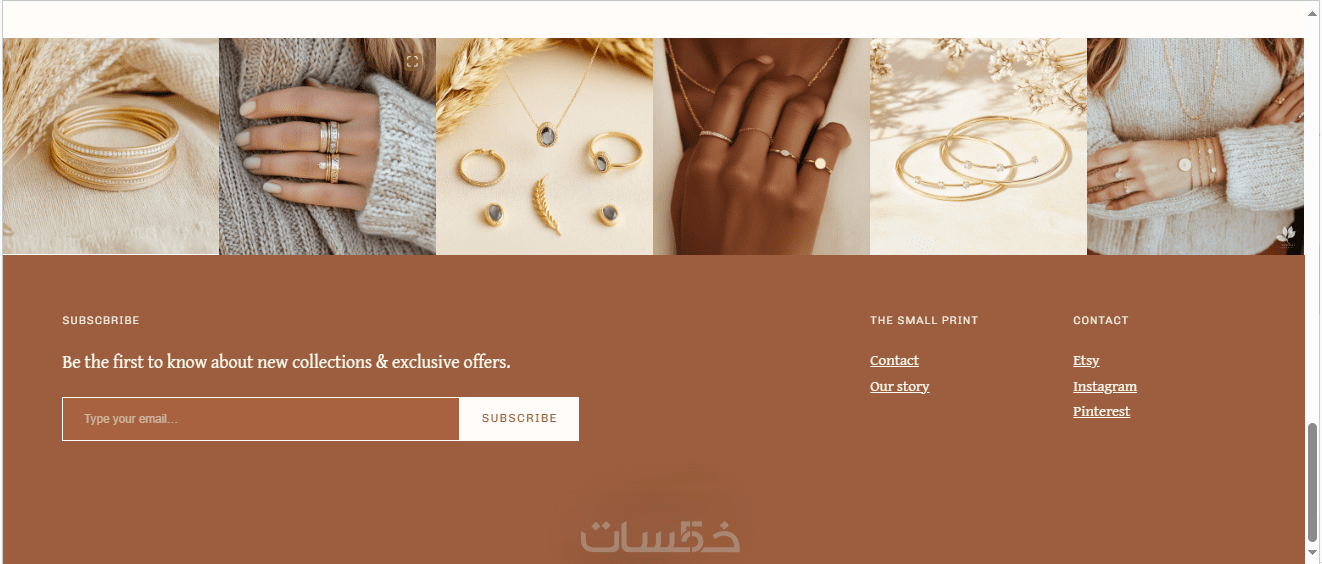Visit the Pinterest link
Image resolution: width=1322 pixels, height=564 pixels.
point(1102,412)
